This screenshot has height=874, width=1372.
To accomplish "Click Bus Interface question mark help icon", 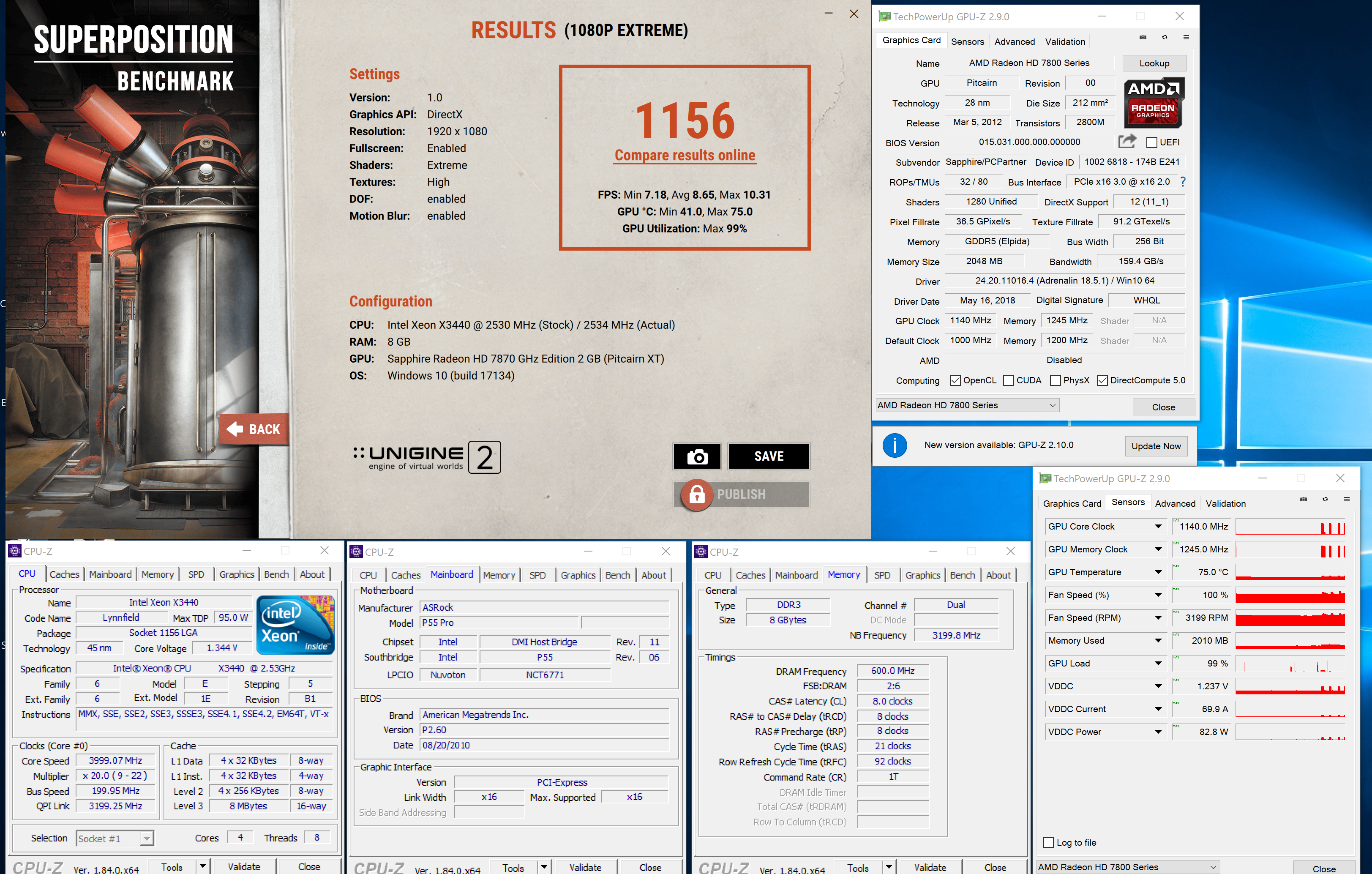I will tap(1183, 182).
